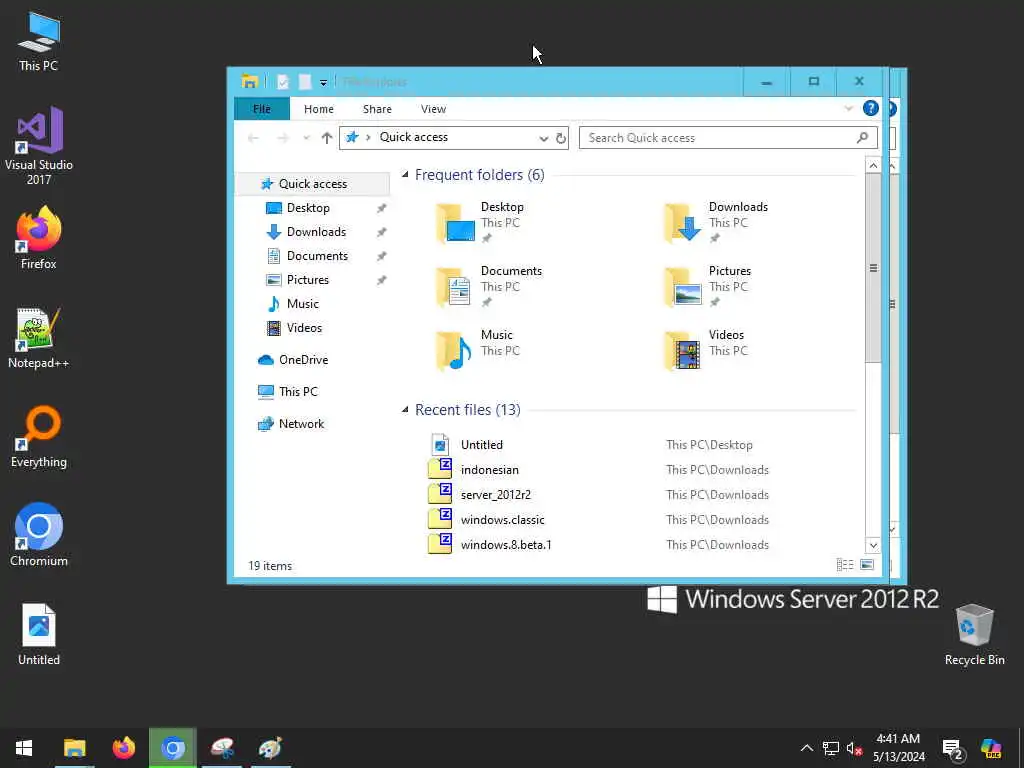Click the Search Quick access field

728,138
